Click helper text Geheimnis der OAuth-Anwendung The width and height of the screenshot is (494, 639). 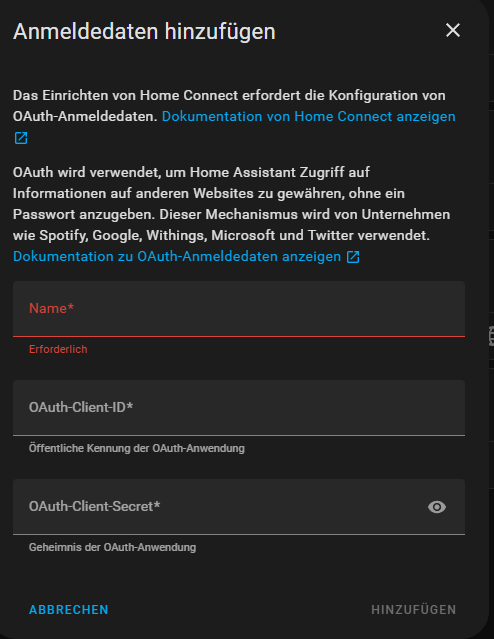tap(112, 547)
